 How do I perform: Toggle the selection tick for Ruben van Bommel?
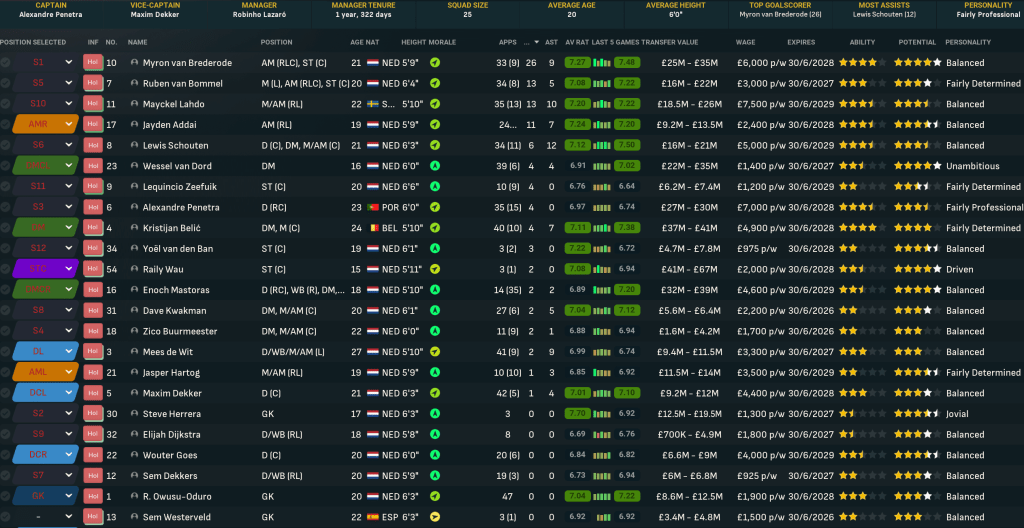7,83
